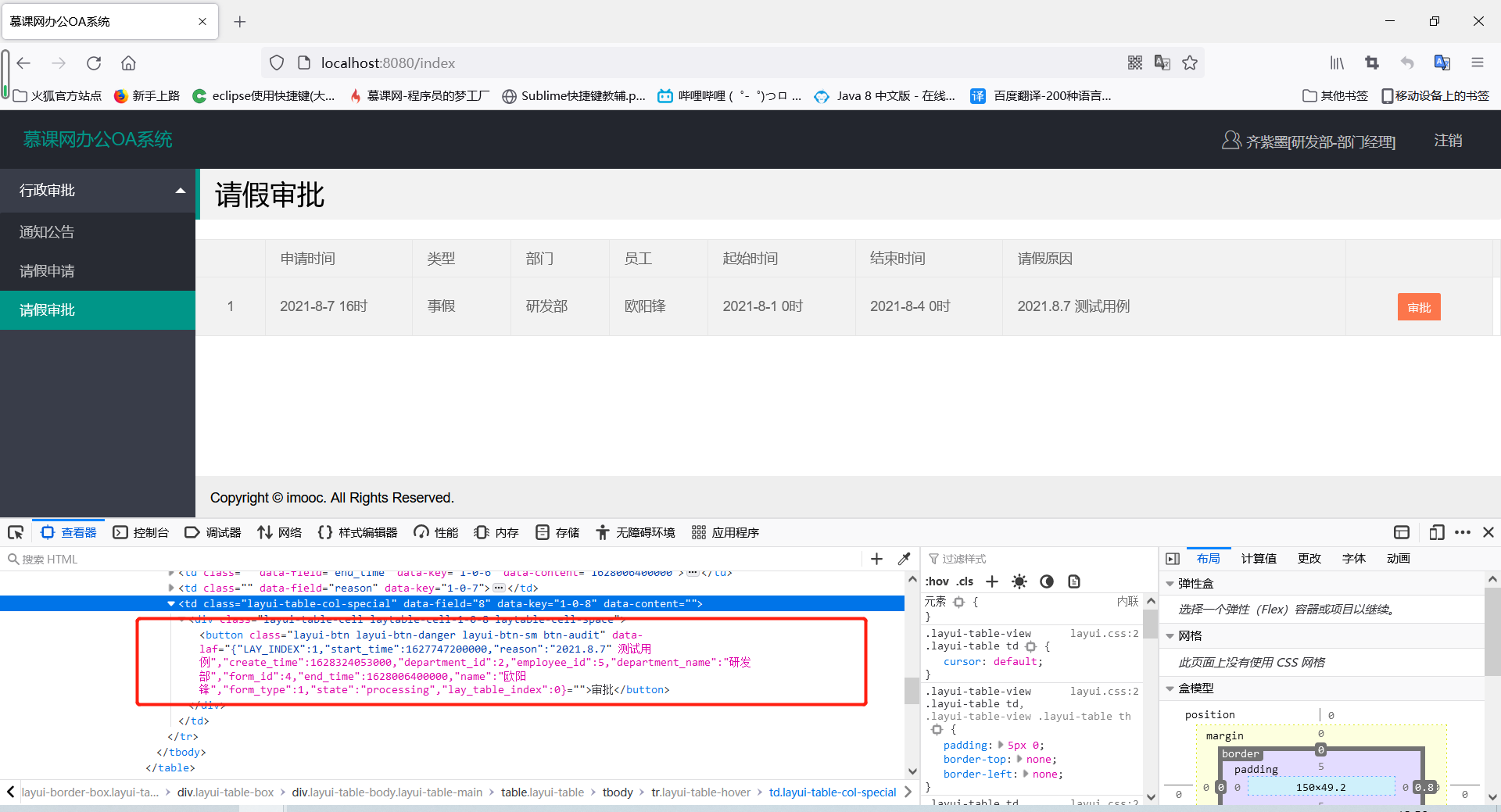Select iframe target icon in devtools

click(1402, 532)
